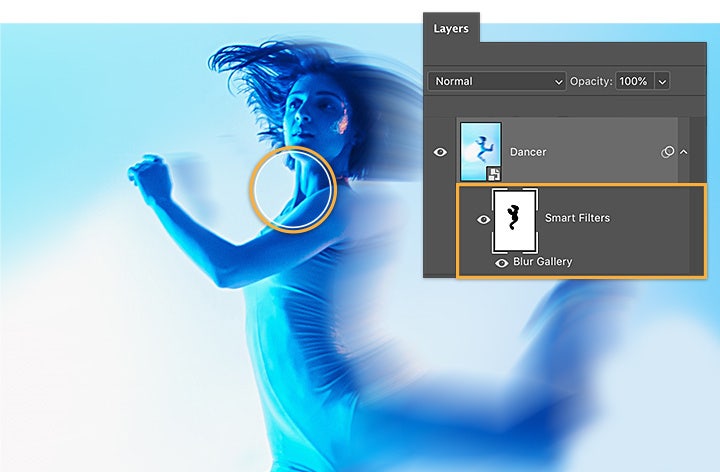Screen dimensions: 720x472
Task: Click the smart object badge on Dancer thumbnail
Action: 494,174
